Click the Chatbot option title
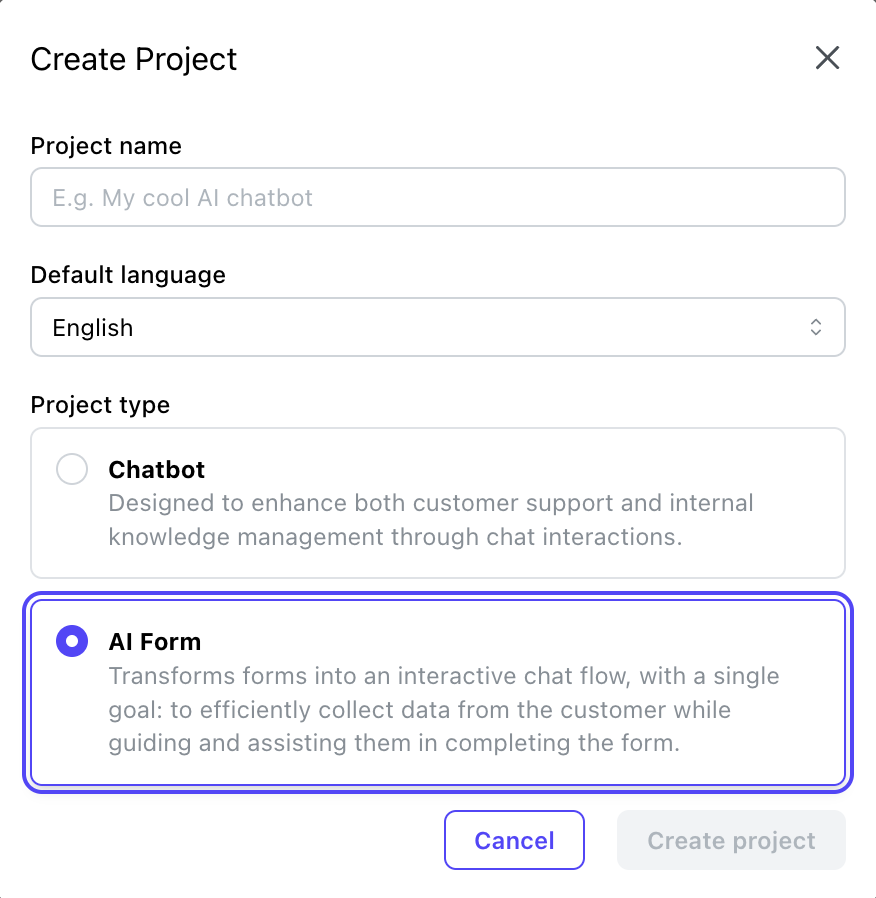Viewport: 876px width, 898px height. pos(157,469)
